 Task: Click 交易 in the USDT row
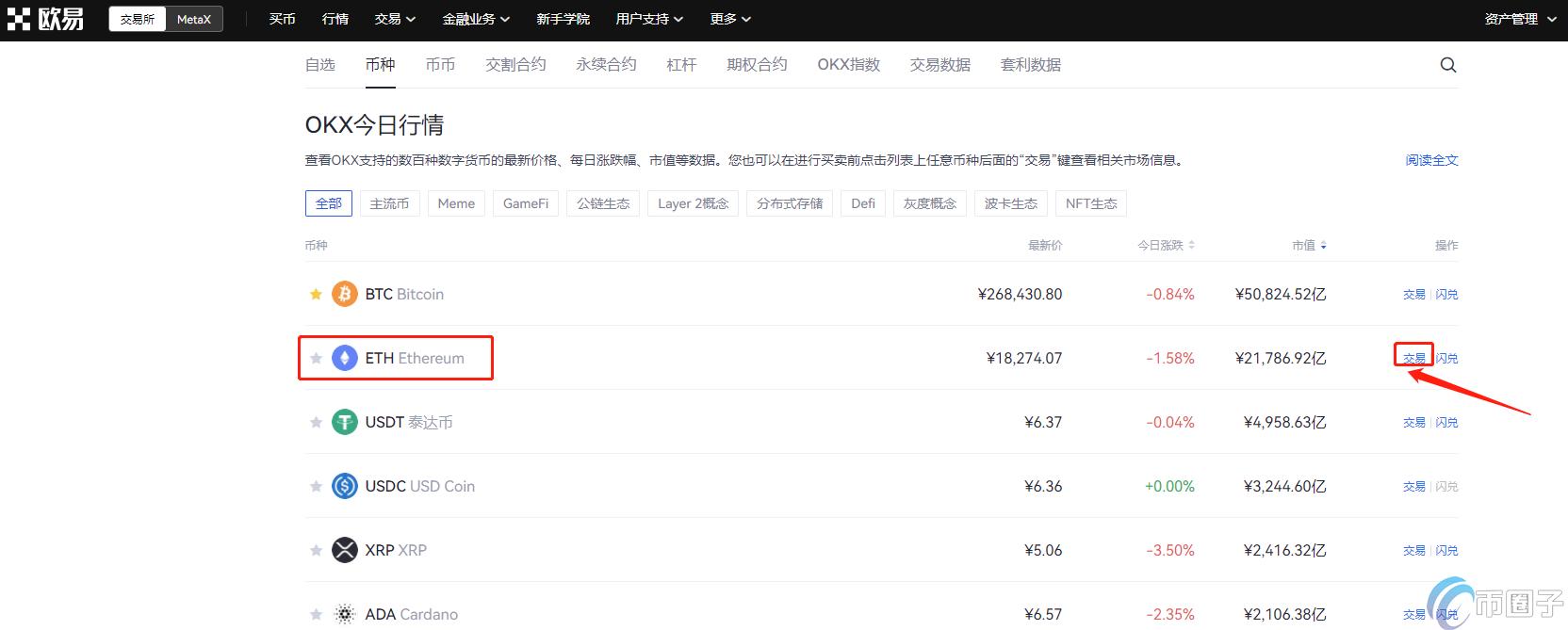click(1414, 423)
